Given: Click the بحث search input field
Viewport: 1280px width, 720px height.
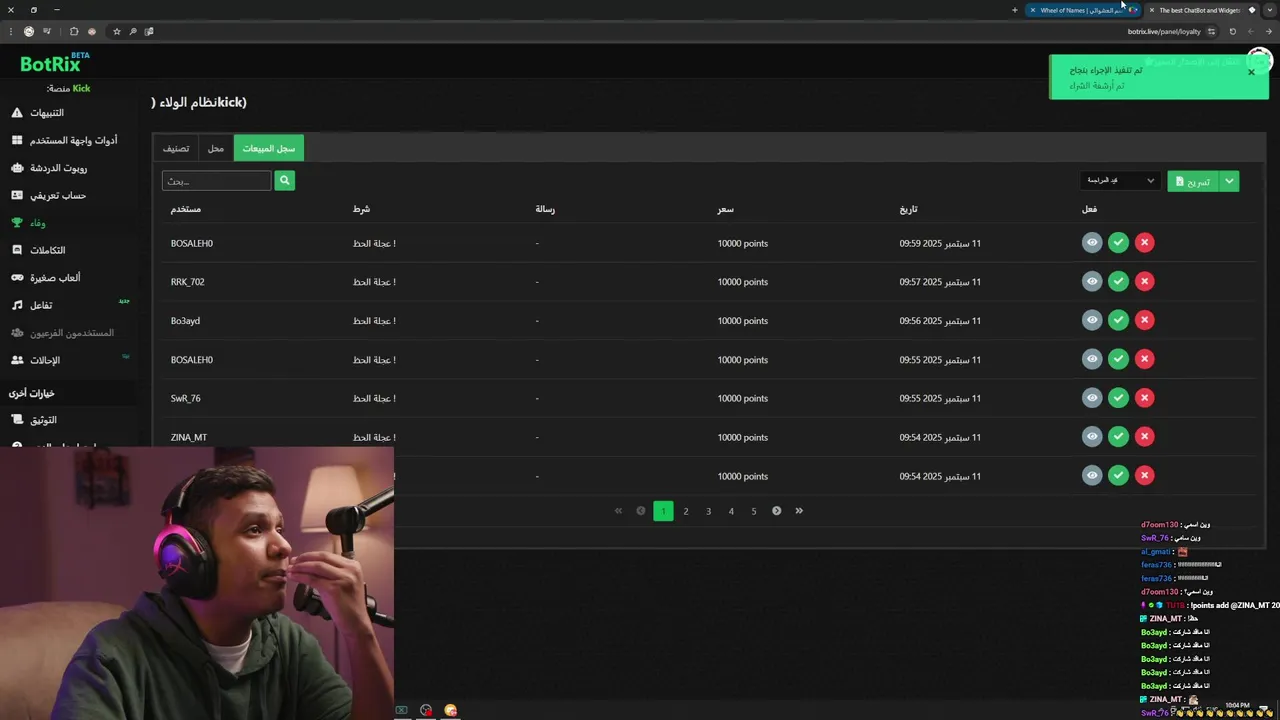Looking at the screenshot, I should pyautogui.click(x=217, y=180).
